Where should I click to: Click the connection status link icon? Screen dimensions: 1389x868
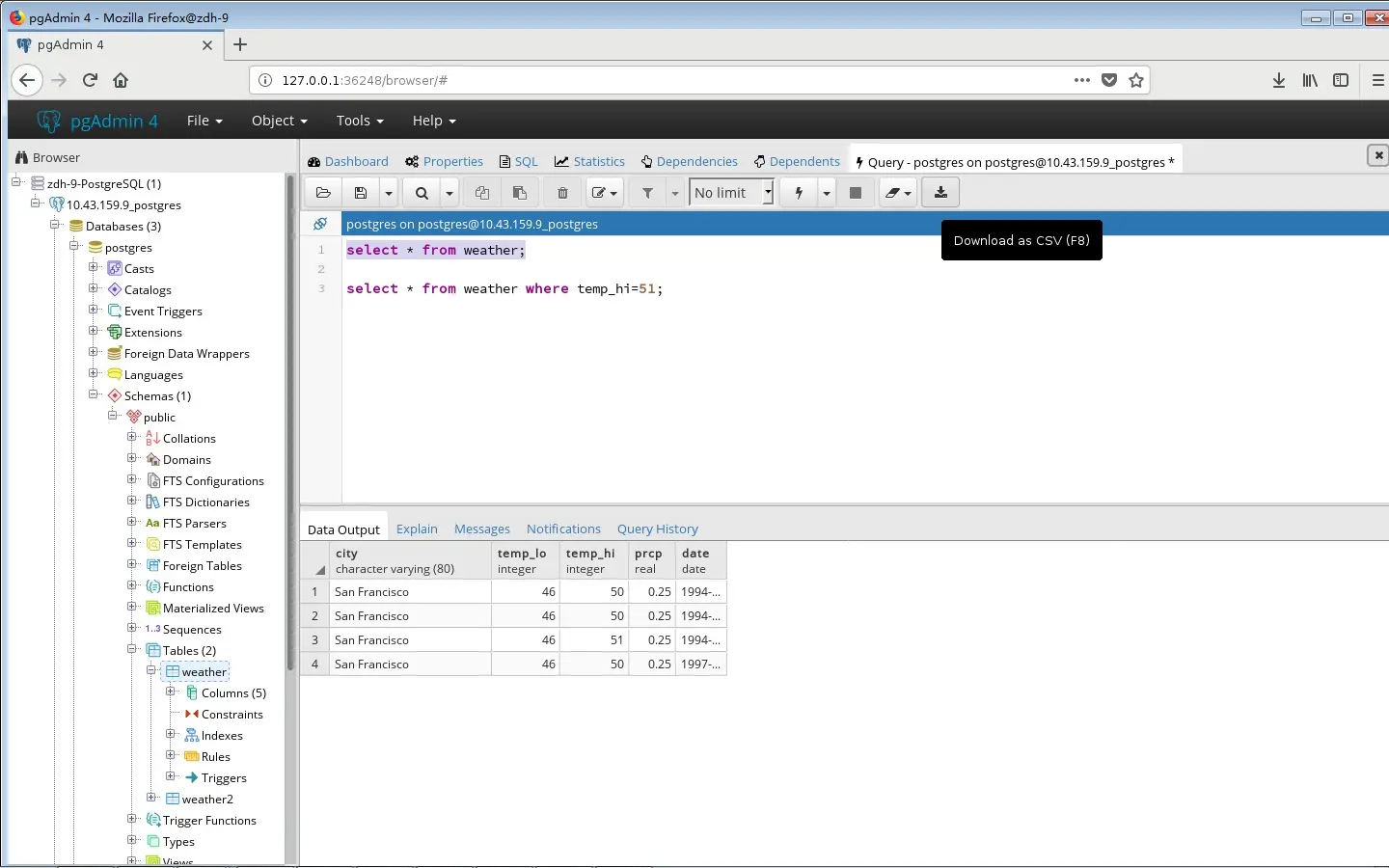click(320, 224)
